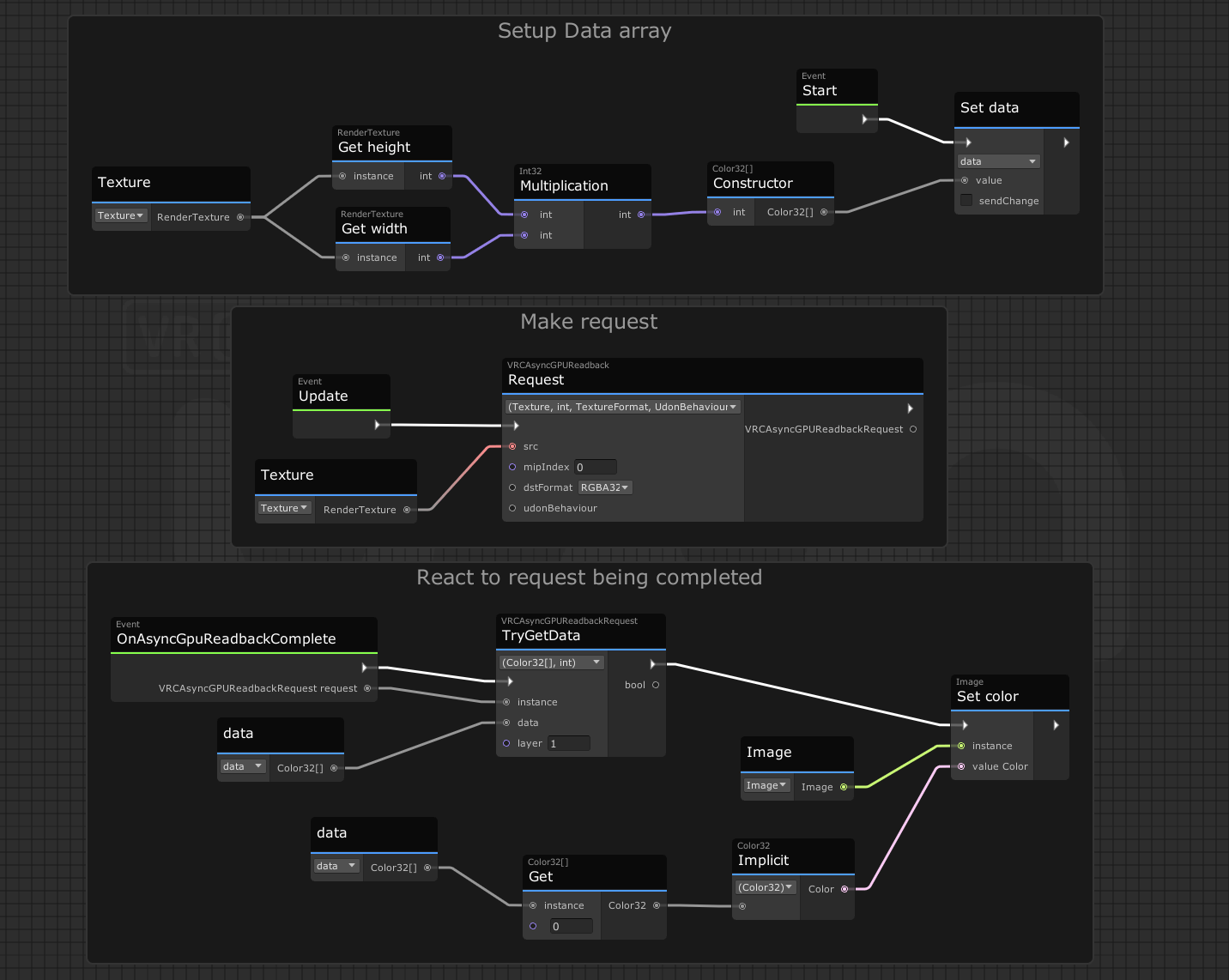This screenshot has width=1229, height=980.
Task: Open the TryGetData (Color32[], int) overload dropdown
Action: click(552, 662)
